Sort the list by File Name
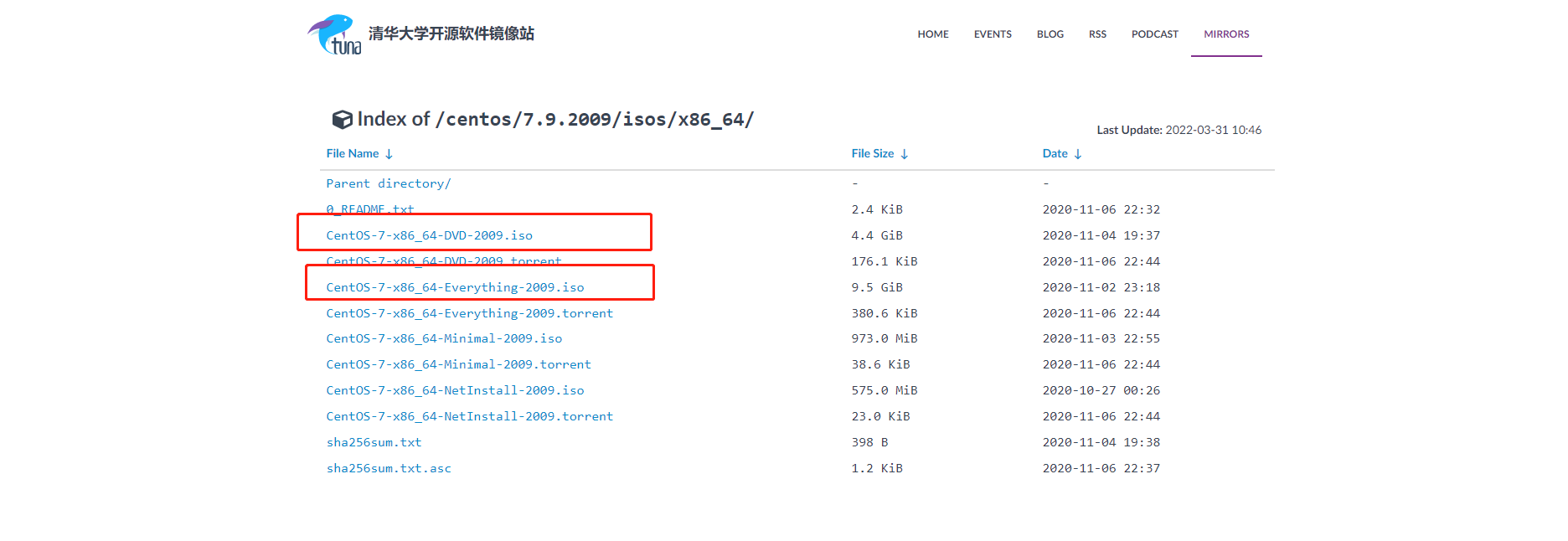The height and width of the screenshot is (541, 1568). point(353,153)
